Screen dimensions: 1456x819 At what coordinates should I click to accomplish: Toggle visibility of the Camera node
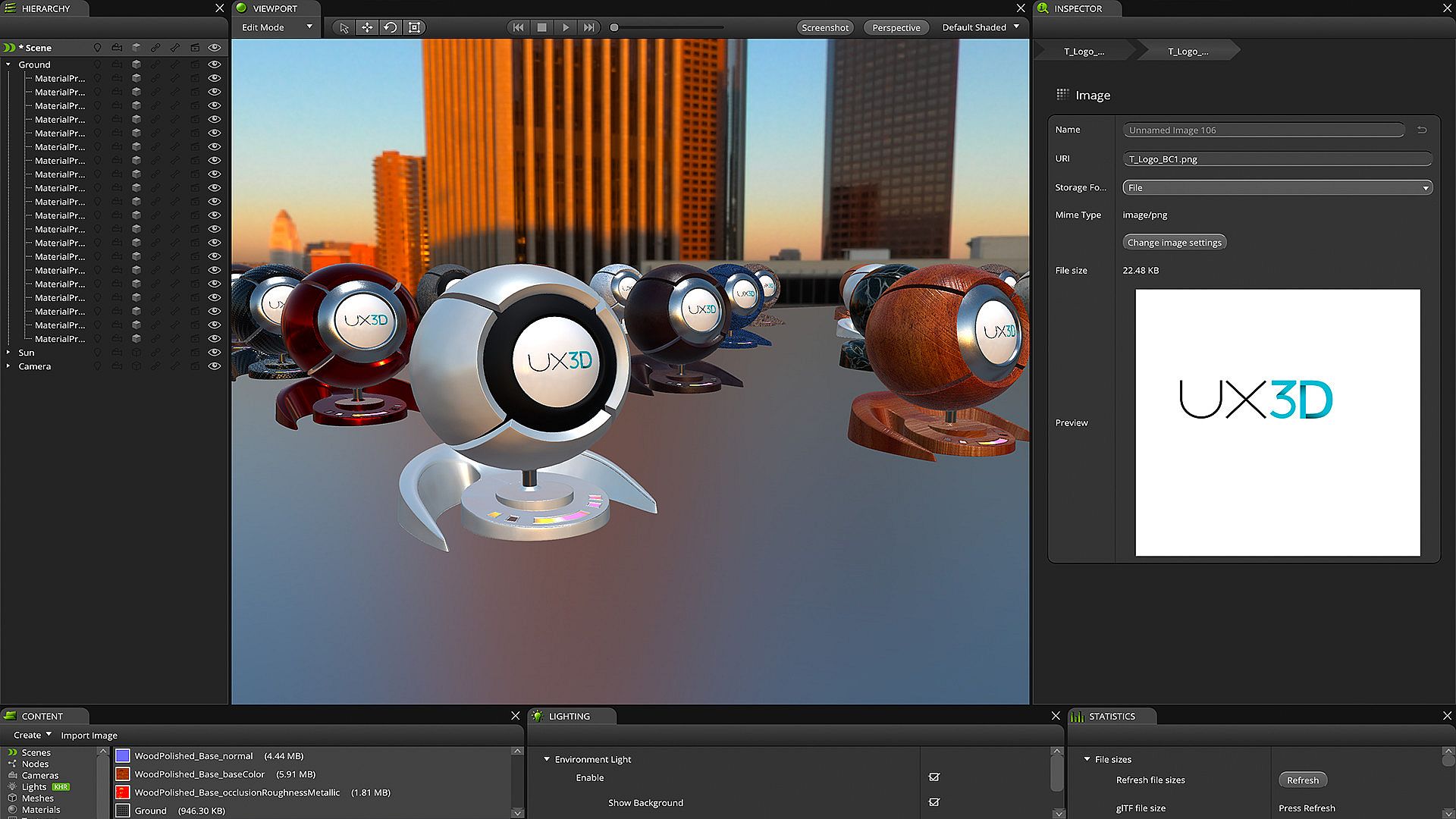[215, 366]
